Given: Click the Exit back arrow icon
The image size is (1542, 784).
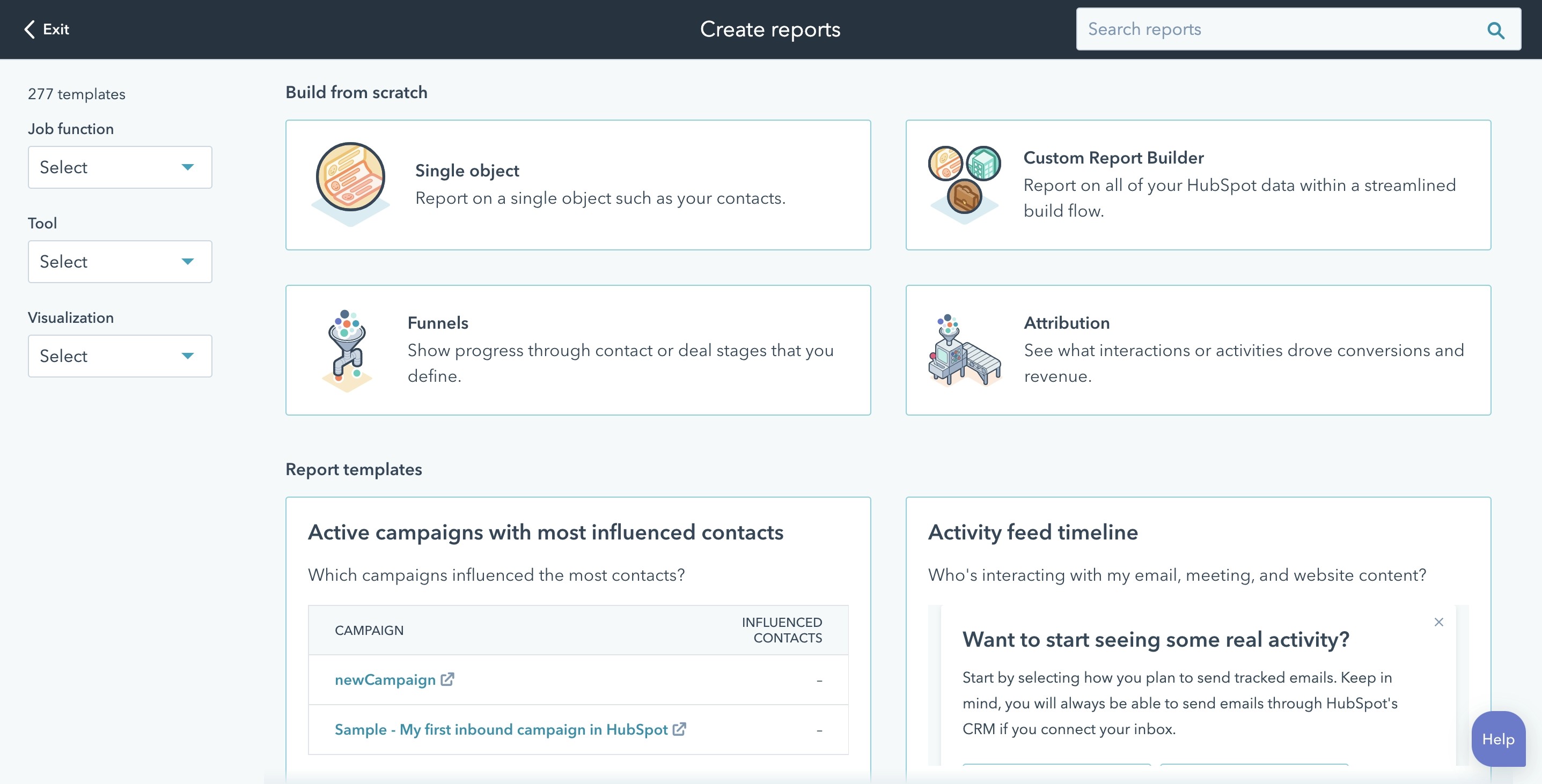Looking at the screenshot, I should (28, 28).
